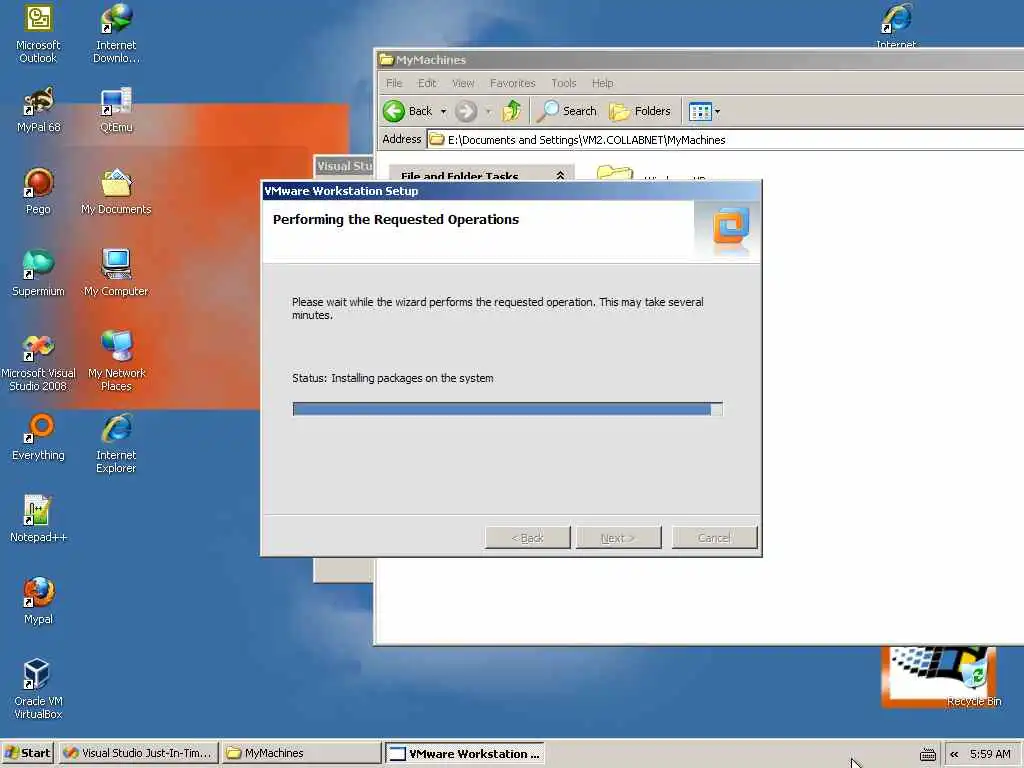This screenshot has width=1024, height=768.
Task: Switch to MyMachines taskbar button
Action: 301,754
